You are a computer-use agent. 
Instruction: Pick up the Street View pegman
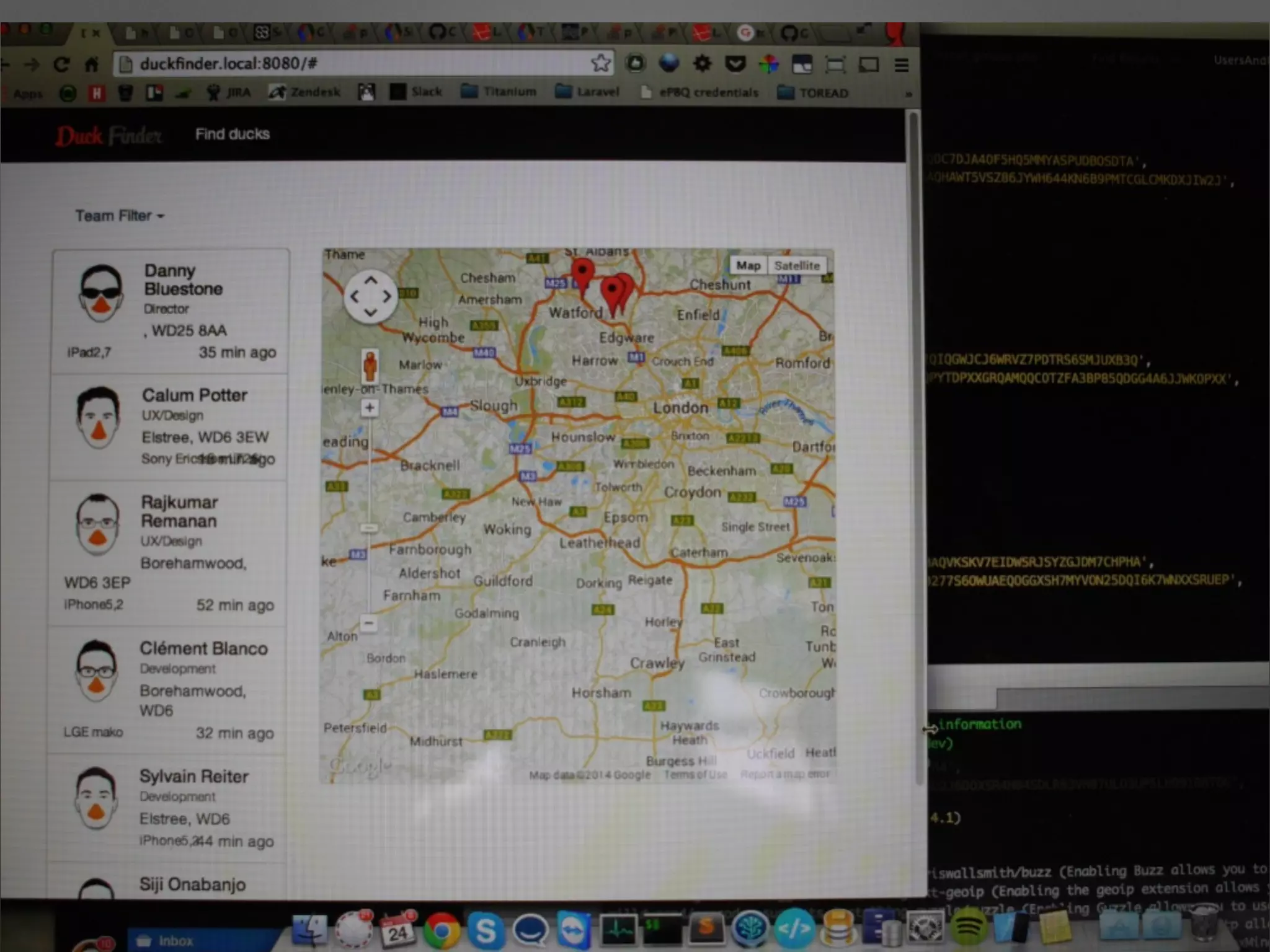point(370,365)
